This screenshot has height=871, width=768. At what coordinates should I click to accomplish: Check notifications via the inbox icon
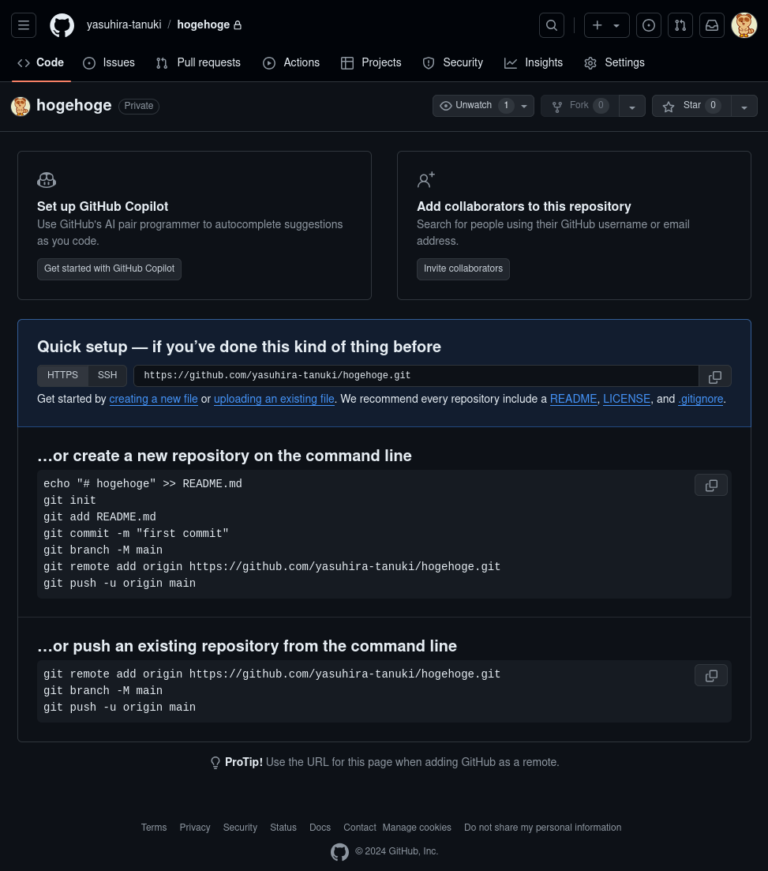coord(712,25)
